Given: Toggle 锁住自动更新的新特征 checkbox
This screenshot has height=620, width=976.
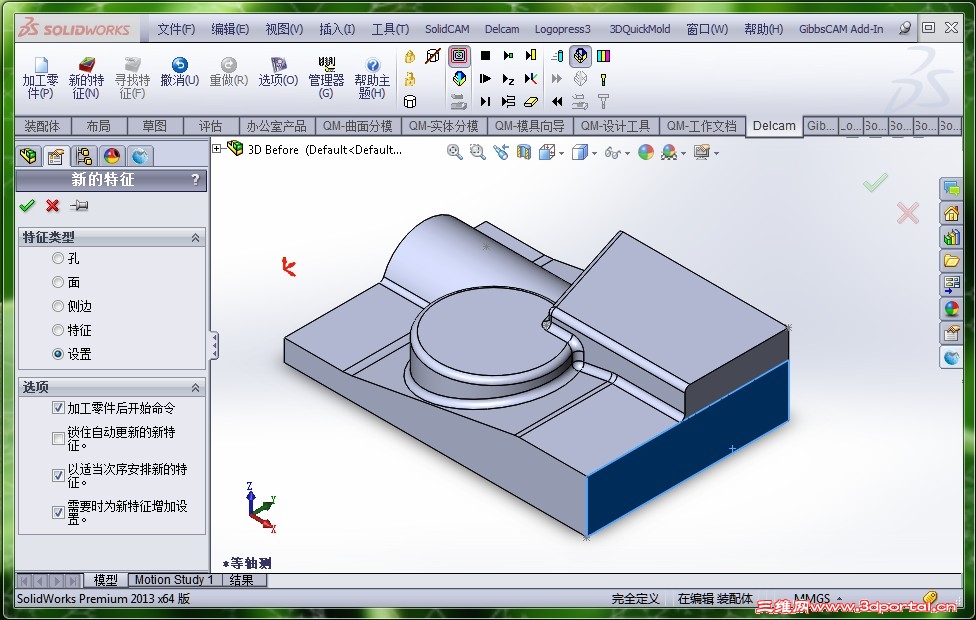Looking at the screenshot, I should click(x=59, y=438).
